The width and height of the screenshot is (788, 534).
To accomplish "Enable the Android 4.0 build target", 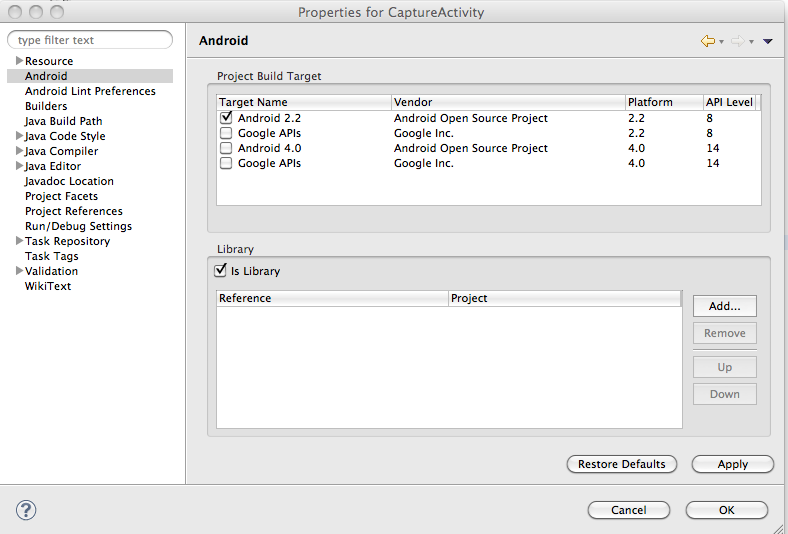I will [226, 148].
